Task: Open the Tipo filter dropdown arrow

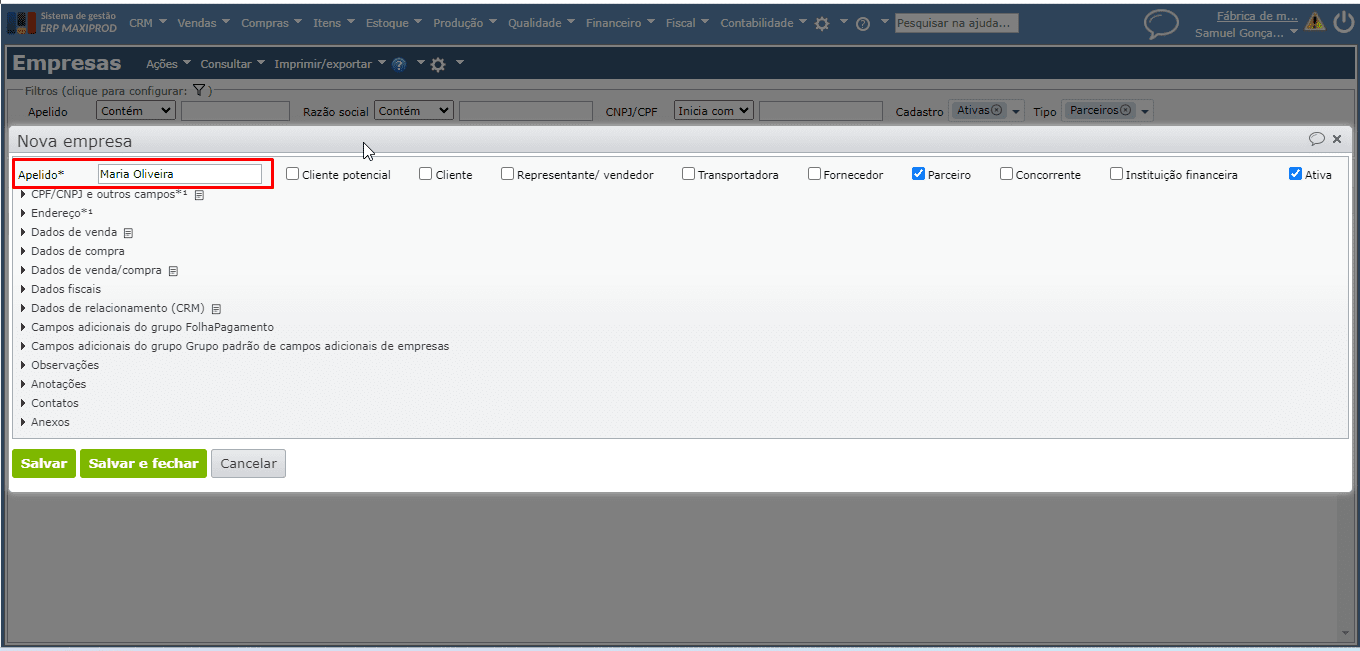Action: pyautogui.click(x=1146, y=112)
